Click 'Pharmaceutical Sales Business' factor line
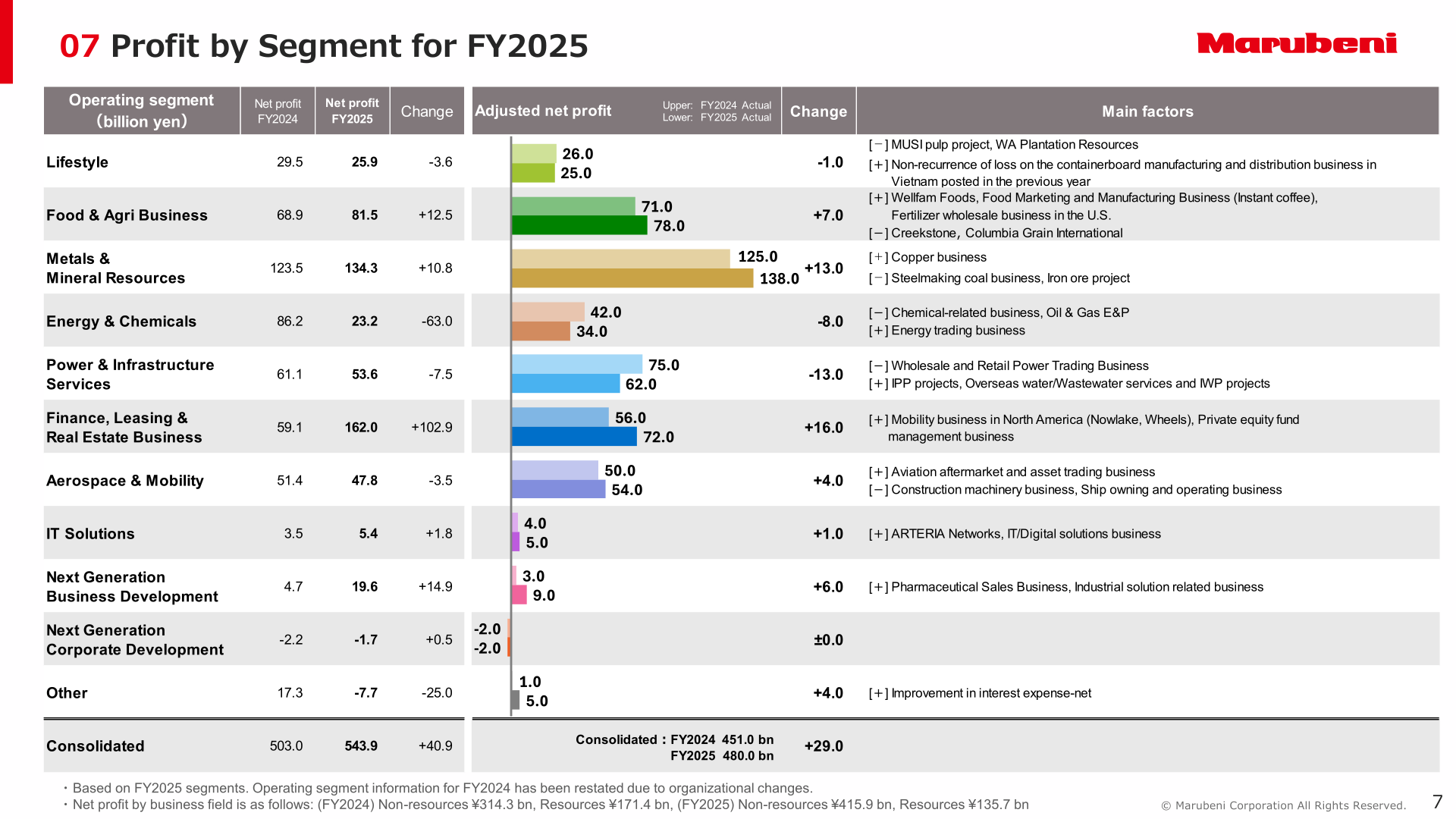The width and height of the screenshot is (1456, 819). pos(1065,587)
